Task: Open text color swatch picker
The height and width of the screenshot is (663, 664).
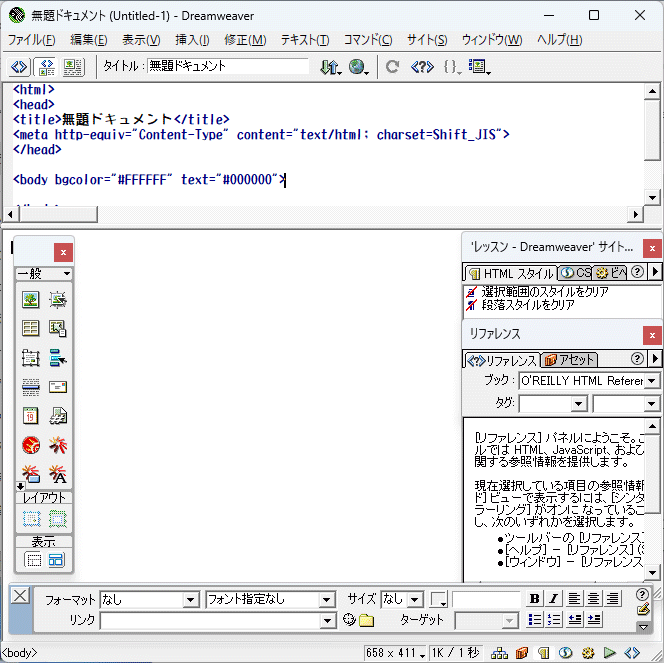Action: [439, 599]
